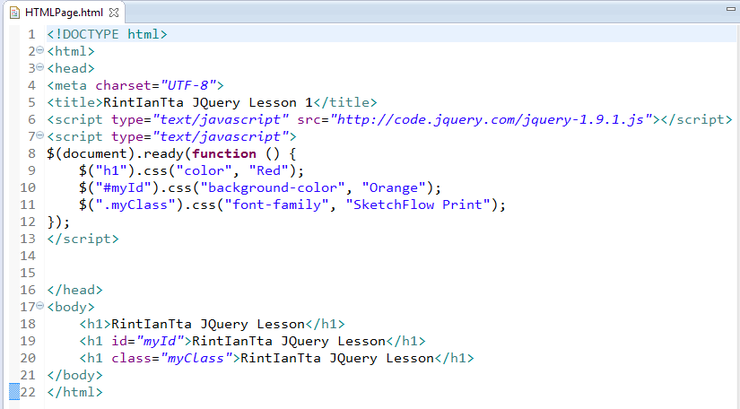Collapse the html fold marker on line 2
740x409 pixels.
(x=40, y=50)
